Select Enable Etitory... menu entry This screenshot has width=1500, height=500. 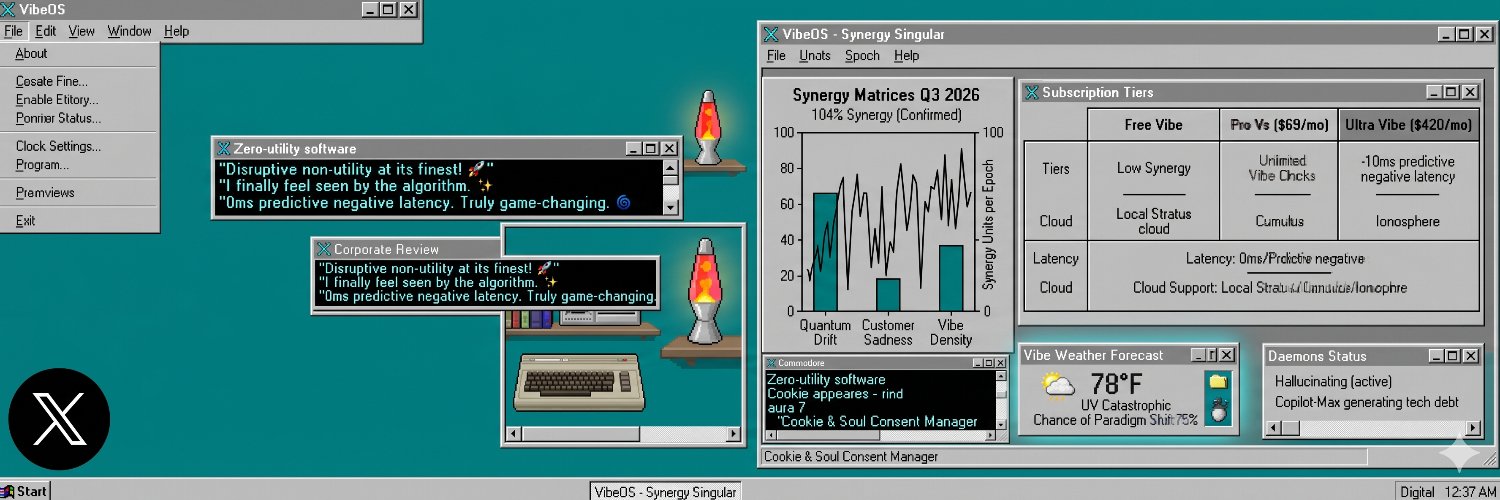point(80,100)
